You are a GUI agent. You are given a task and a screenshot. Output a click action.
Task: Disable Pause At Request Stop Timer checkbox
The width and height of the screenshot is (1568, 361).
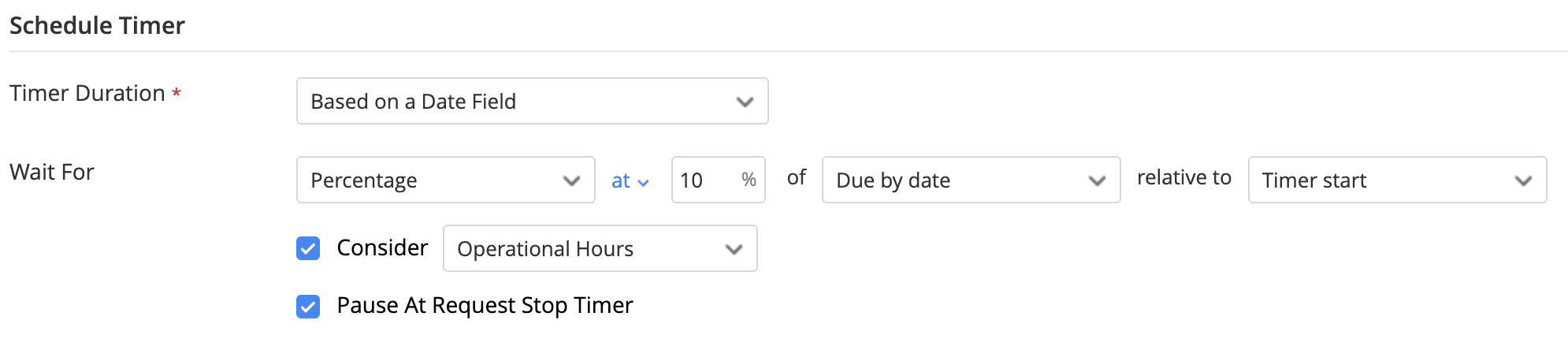coord(308,306)
